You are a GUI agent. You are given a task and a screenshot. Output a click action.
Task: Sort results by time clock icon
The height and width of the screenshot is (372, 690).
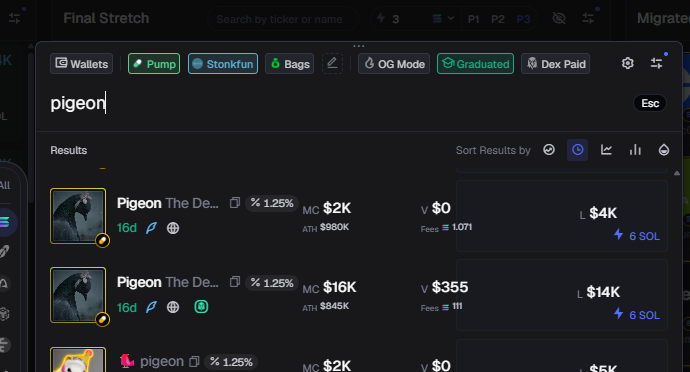(577, 150)
